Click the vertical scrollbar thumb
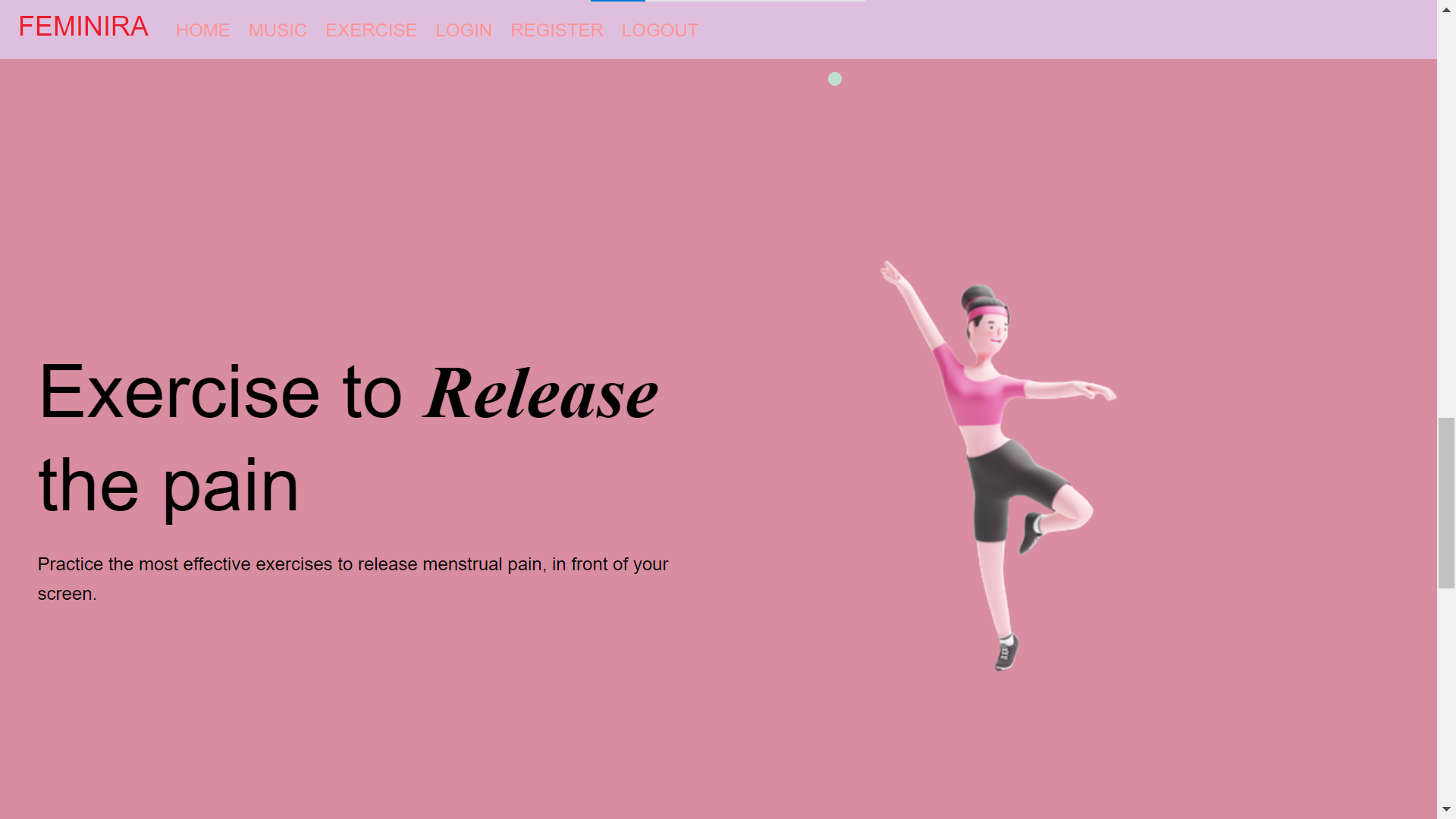 click(1446, 502)
